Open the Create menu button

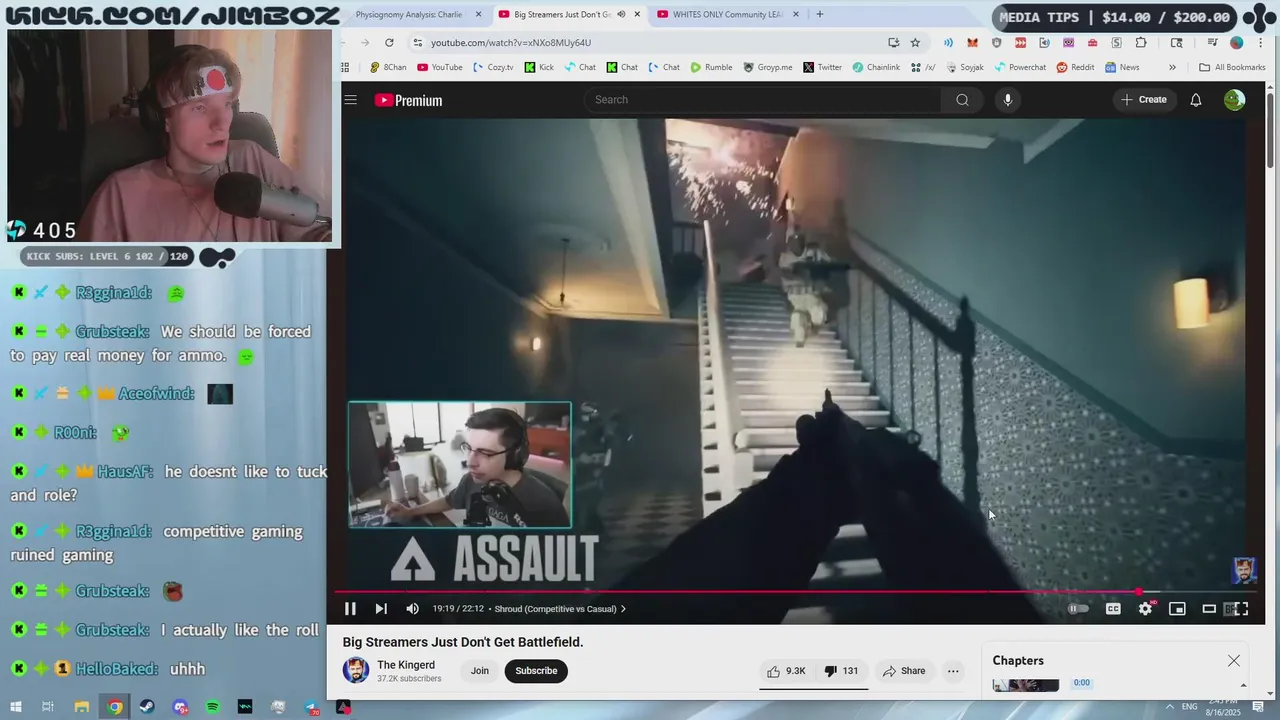click(x=1143, y=100)
